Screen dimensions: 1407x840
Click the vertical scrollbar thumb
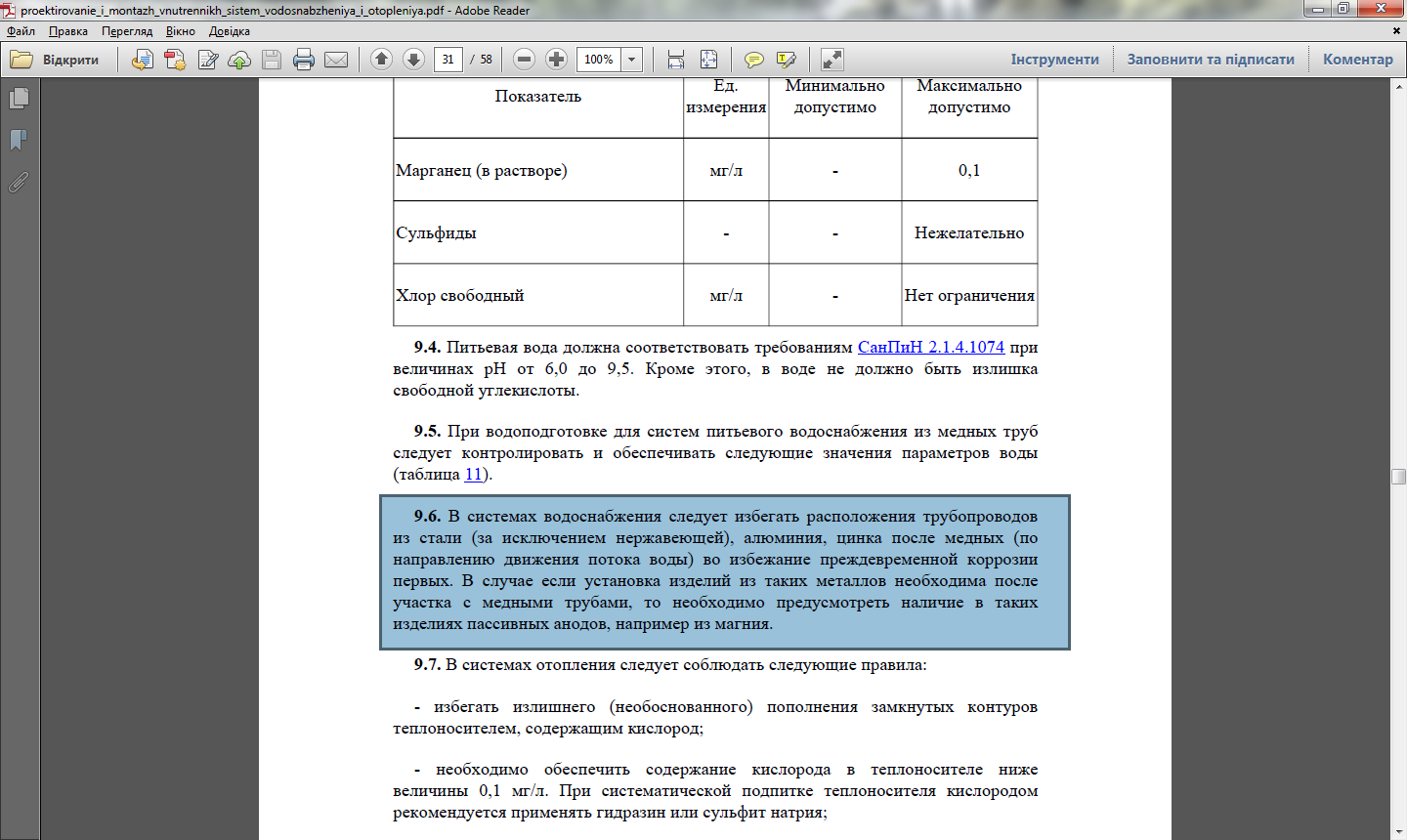(x=1398, y=477)
